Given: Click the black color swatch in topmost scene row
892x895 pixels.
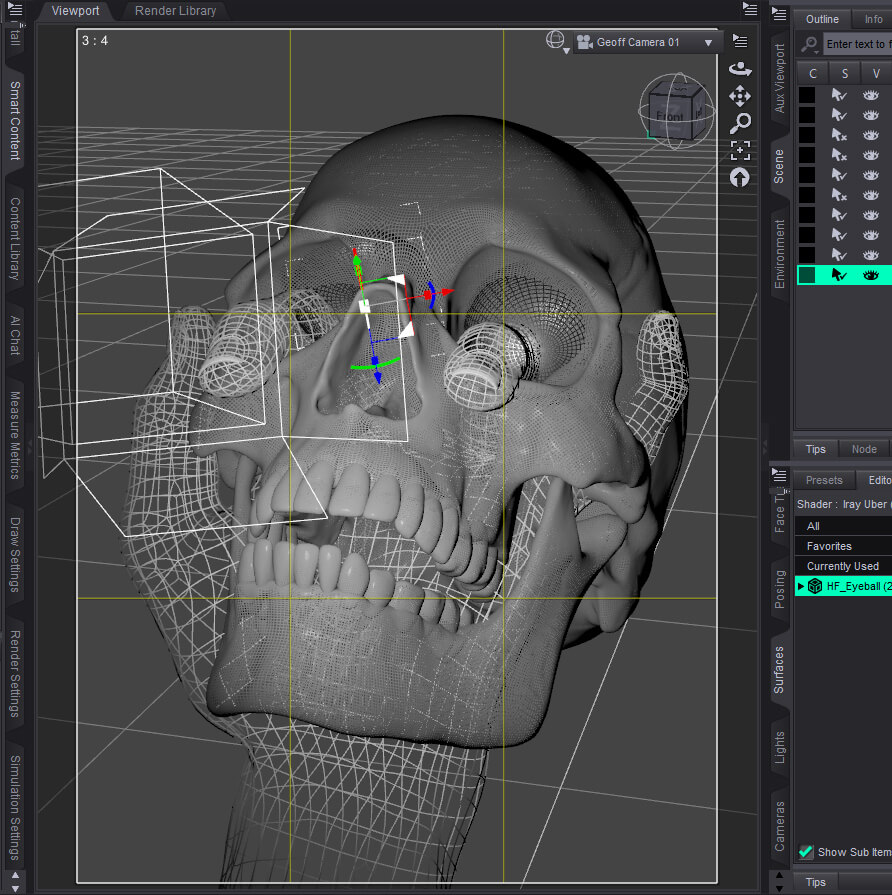Looking at the screenshot, I should [807, 95].
